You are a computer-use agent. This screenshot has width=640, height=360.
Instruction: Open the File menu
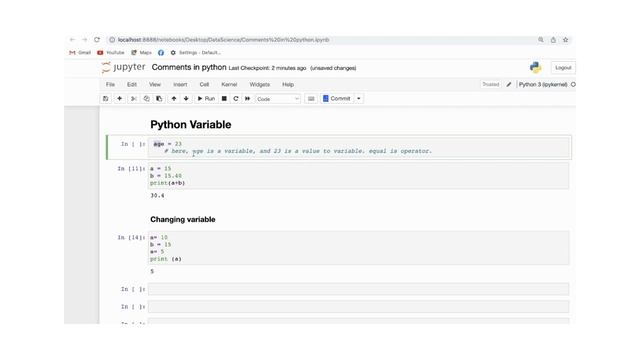coord(110,84)
